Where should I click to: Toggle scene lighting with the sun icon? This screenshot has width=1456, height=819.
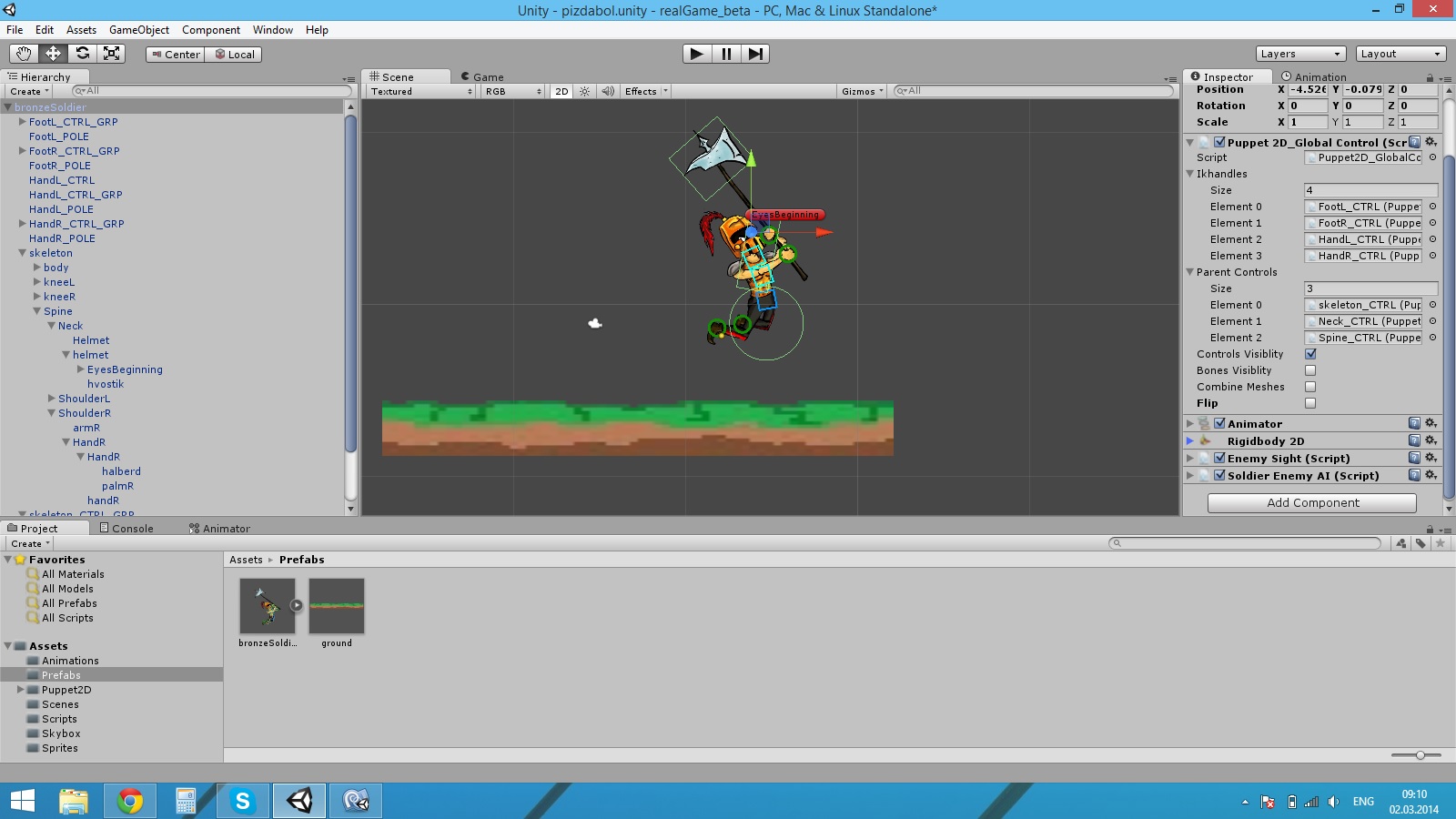click(x=583, y=91)
